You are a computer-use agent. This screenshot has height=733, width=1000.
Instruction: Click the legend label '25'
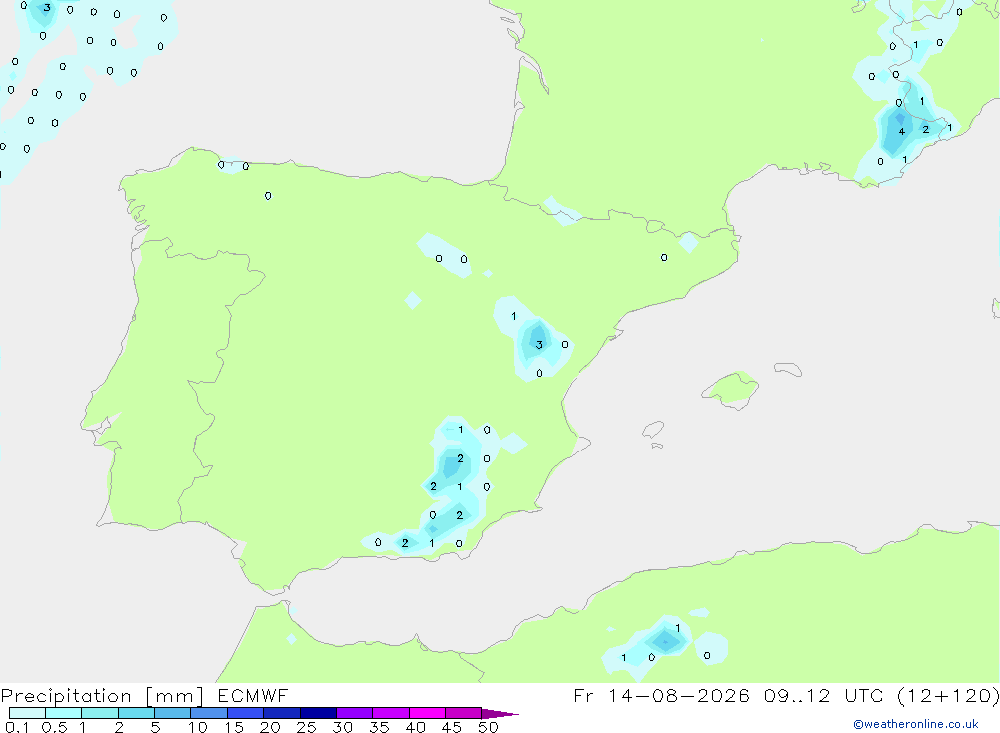(307, 727)
